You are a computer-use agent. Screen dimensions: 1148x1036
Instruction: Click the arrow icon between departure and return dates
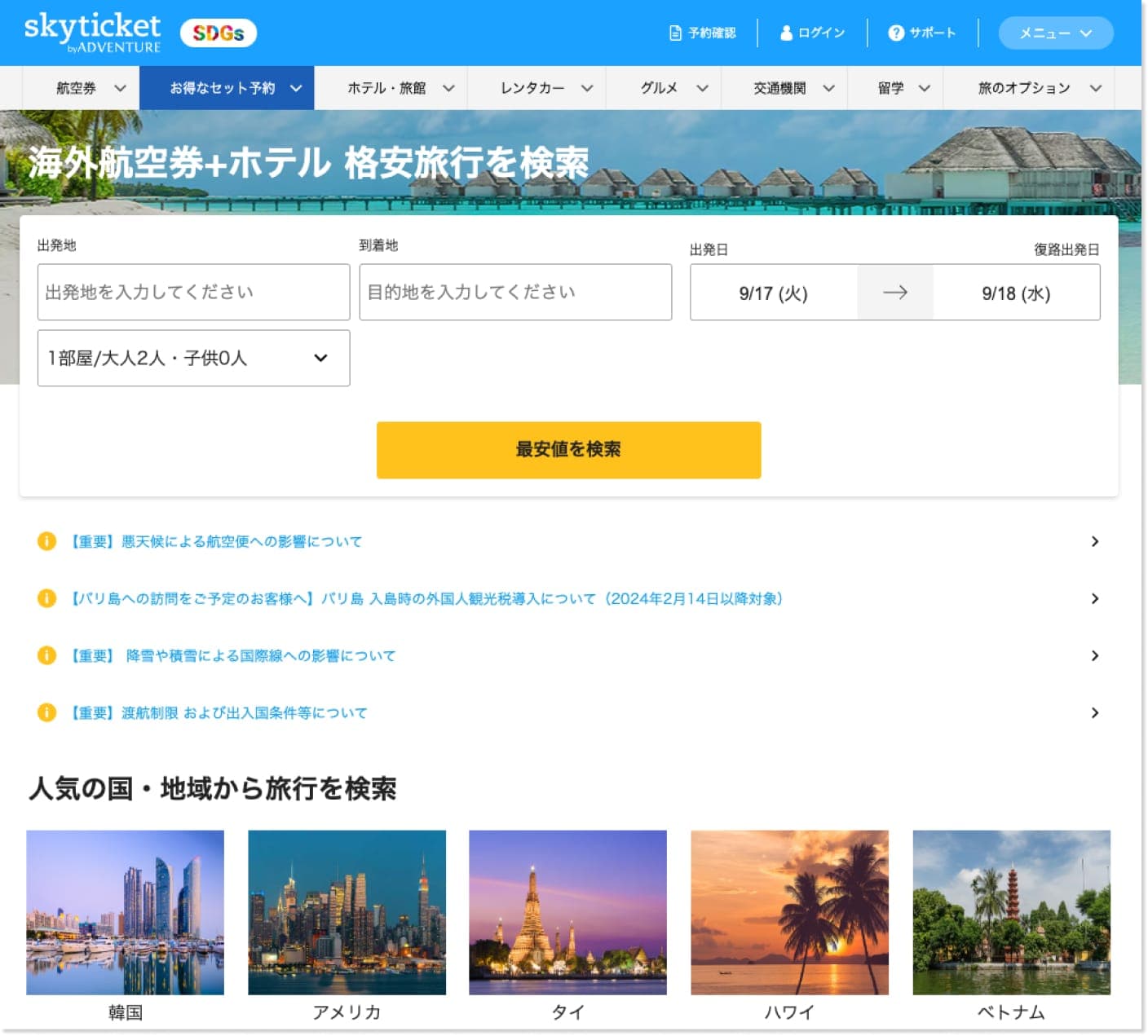click(x=894, y=293)
